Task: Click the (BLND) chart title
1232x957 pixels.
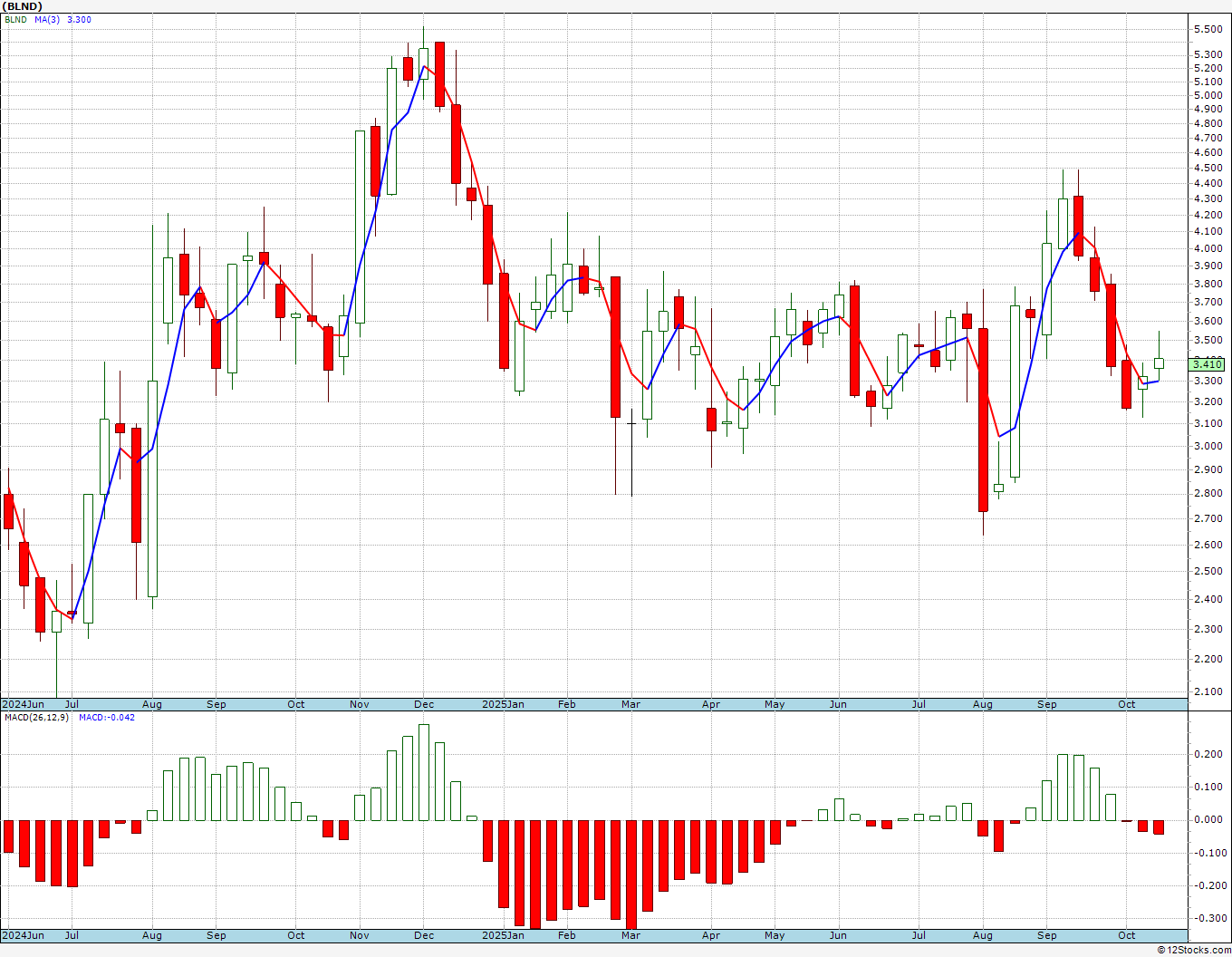Action: pos(23,6)
